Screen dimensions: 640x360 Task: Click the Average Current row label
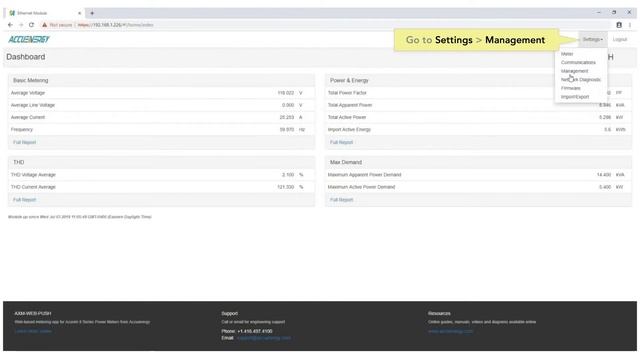coord(28,118)
